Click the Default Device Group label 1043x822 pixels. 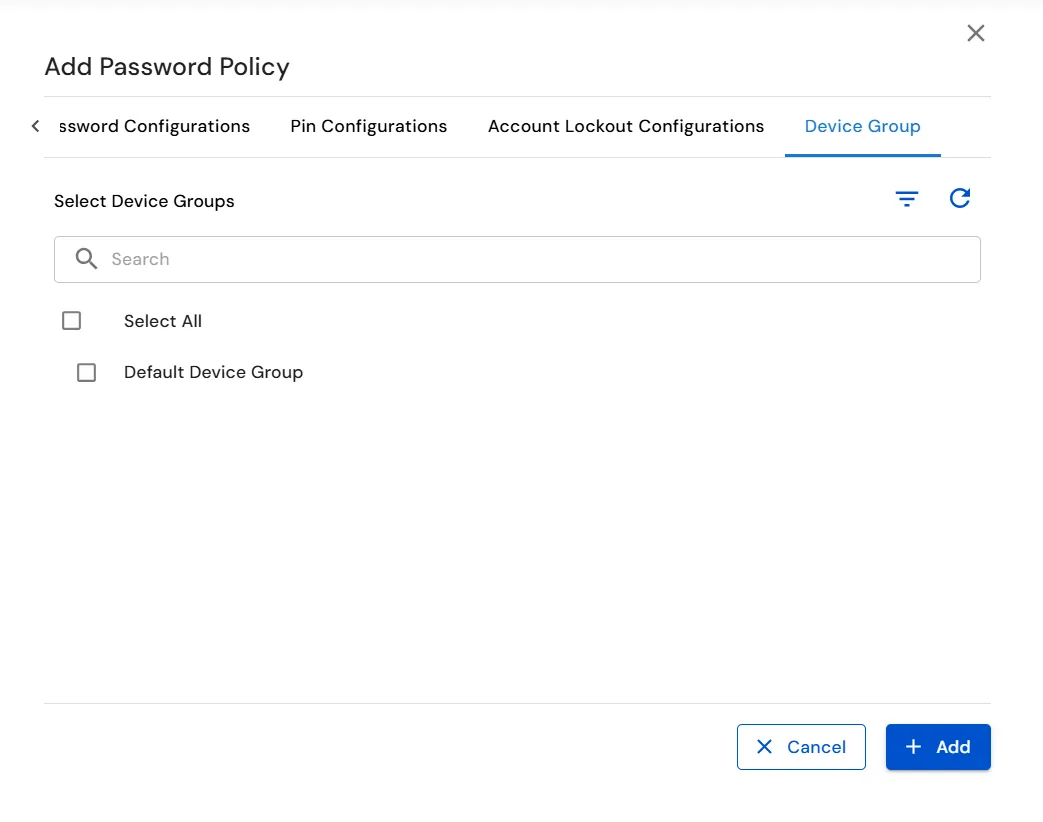214,372
